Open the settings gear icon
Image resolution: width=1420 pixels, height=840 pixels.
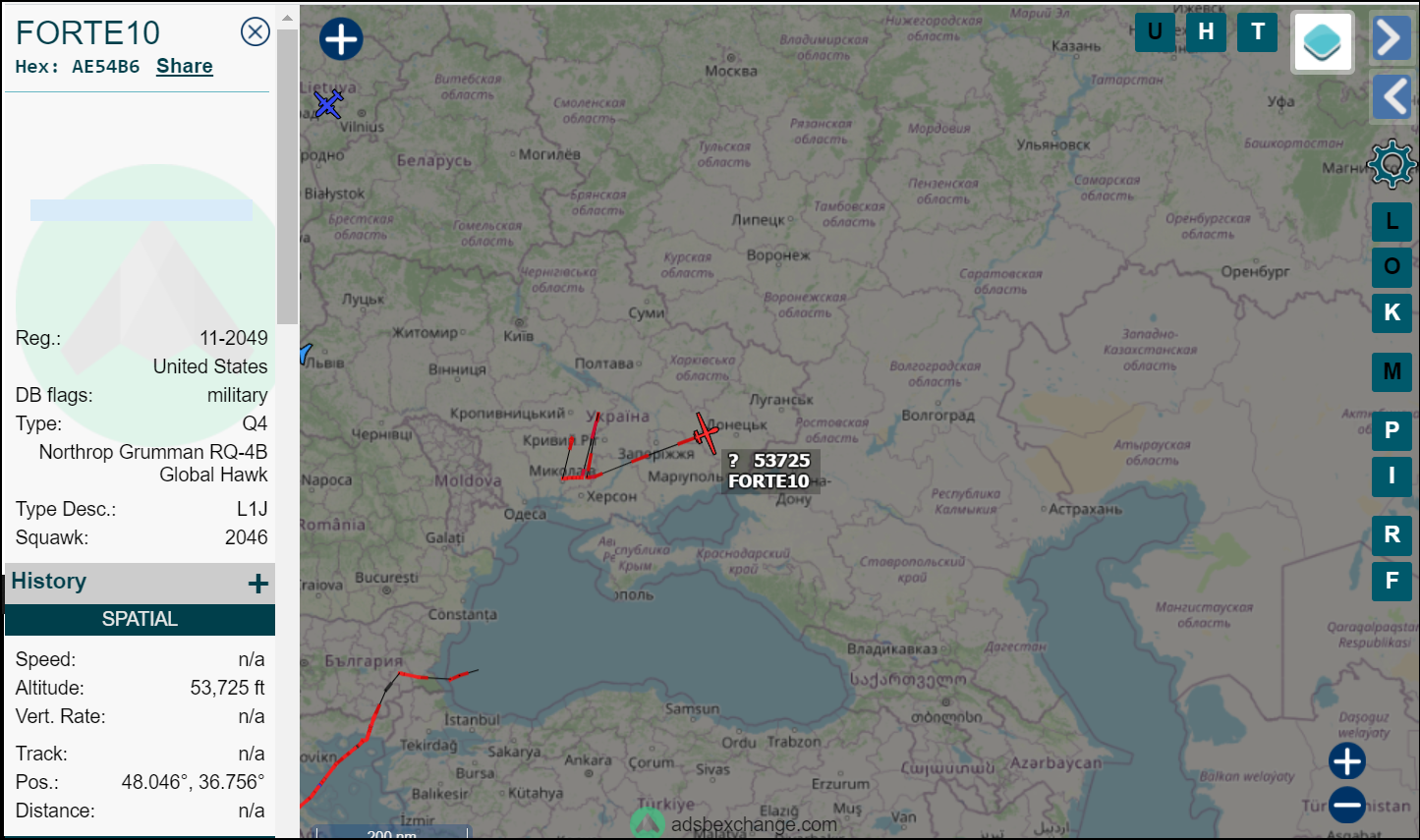tap(1392, 164)
